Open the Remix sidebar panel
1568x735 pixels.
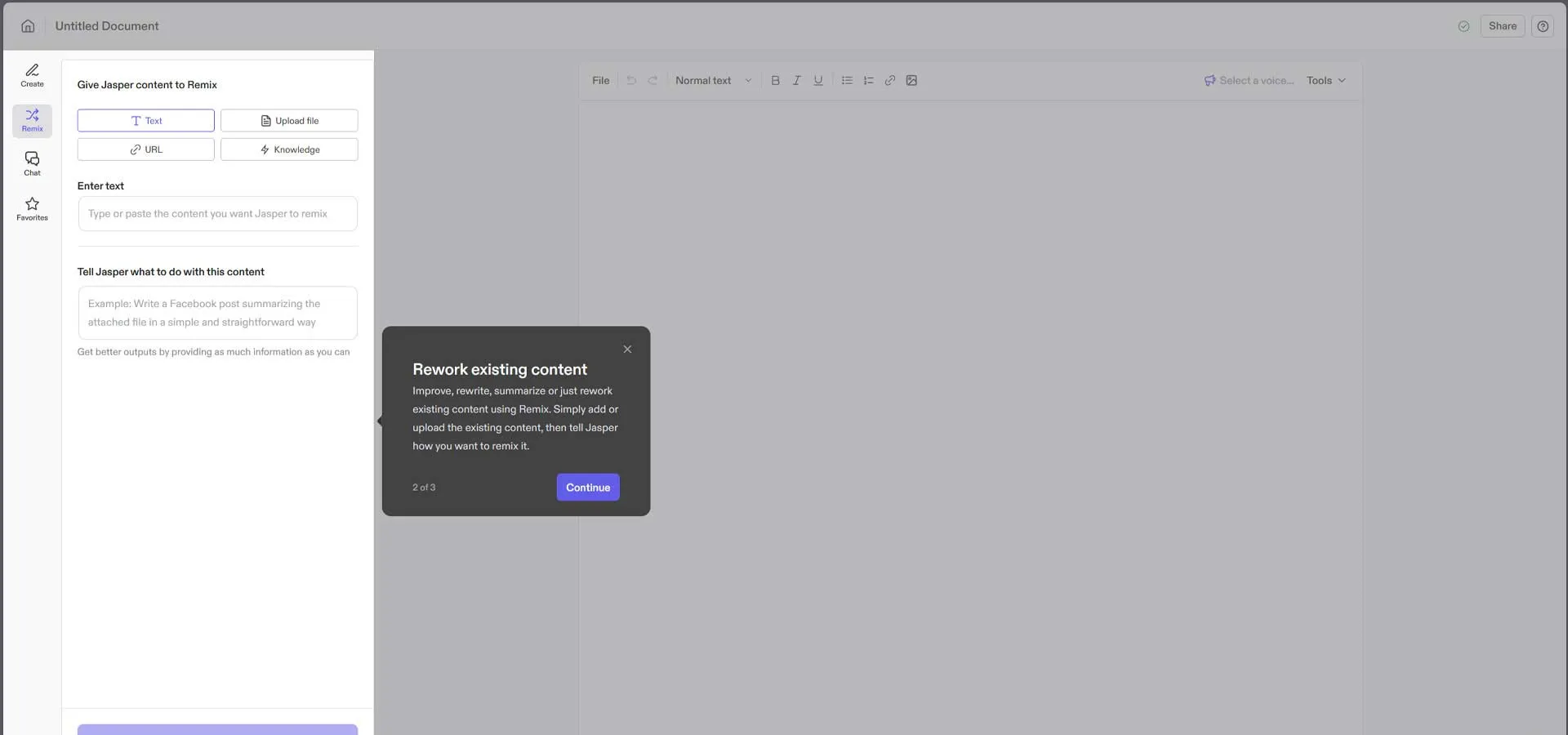tap(32, 120)
